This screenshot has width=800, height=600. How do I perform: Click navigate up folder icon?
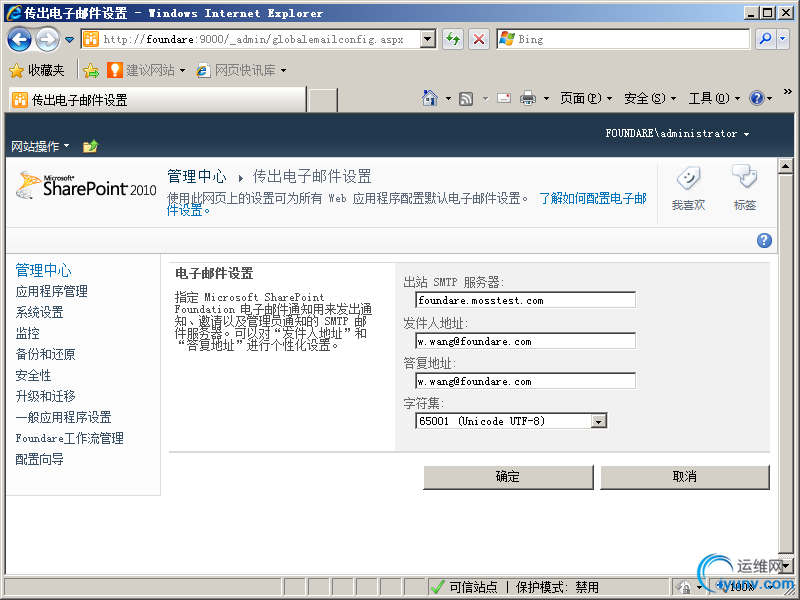click(90, 147)
